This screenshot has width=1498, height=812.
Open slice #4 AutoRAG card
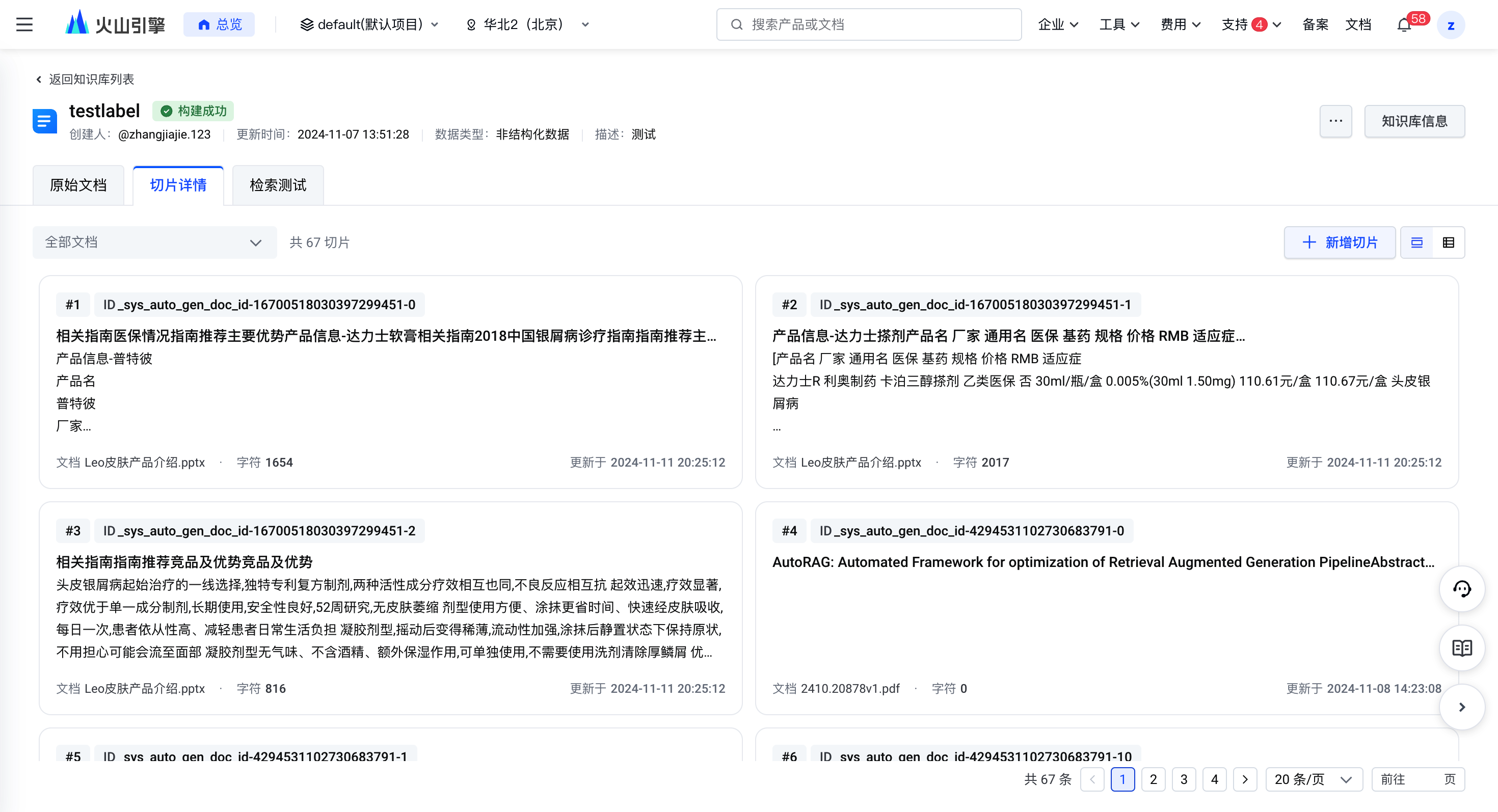click(1107, 608)
